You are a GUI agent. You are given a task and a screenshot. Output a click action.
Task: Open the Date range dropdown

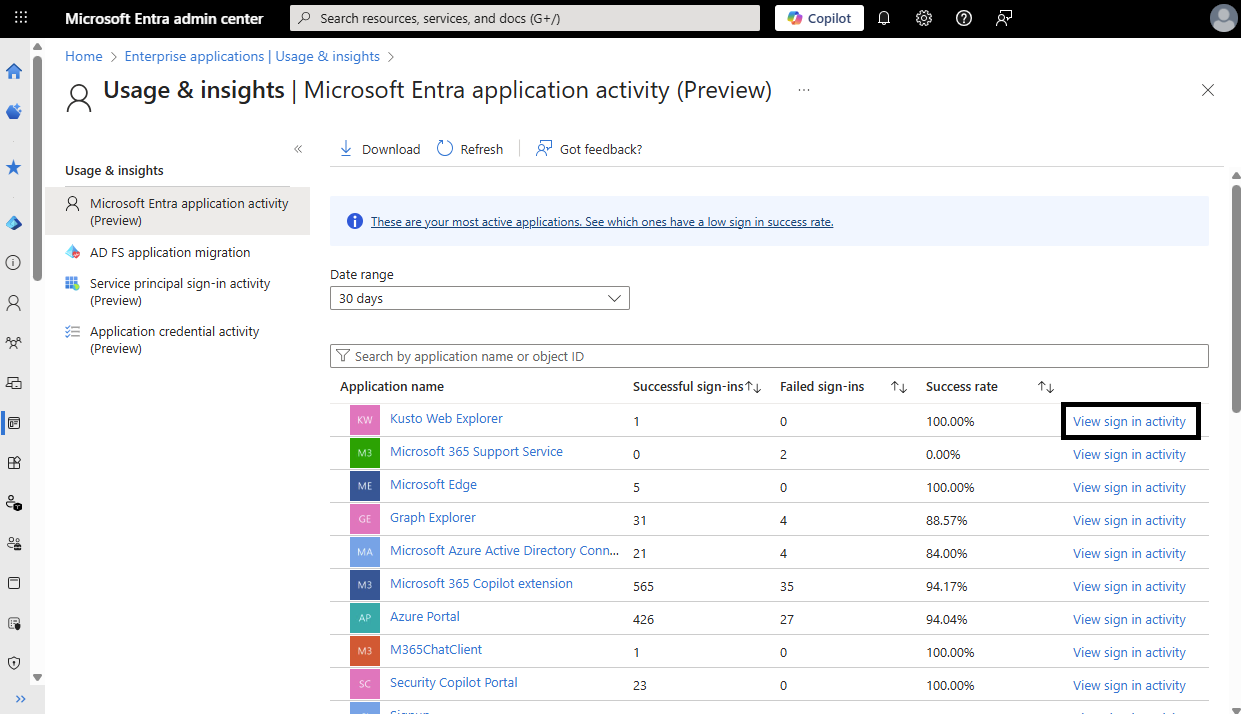[x=480, y=298]
